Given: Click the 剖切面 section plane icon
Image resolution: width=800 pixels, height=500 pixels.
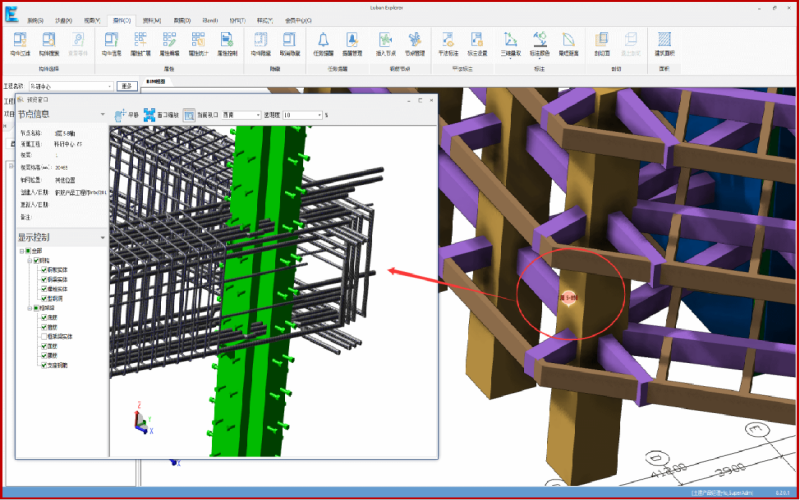Looking at the screenshot, I should click(x=602, y=40).
